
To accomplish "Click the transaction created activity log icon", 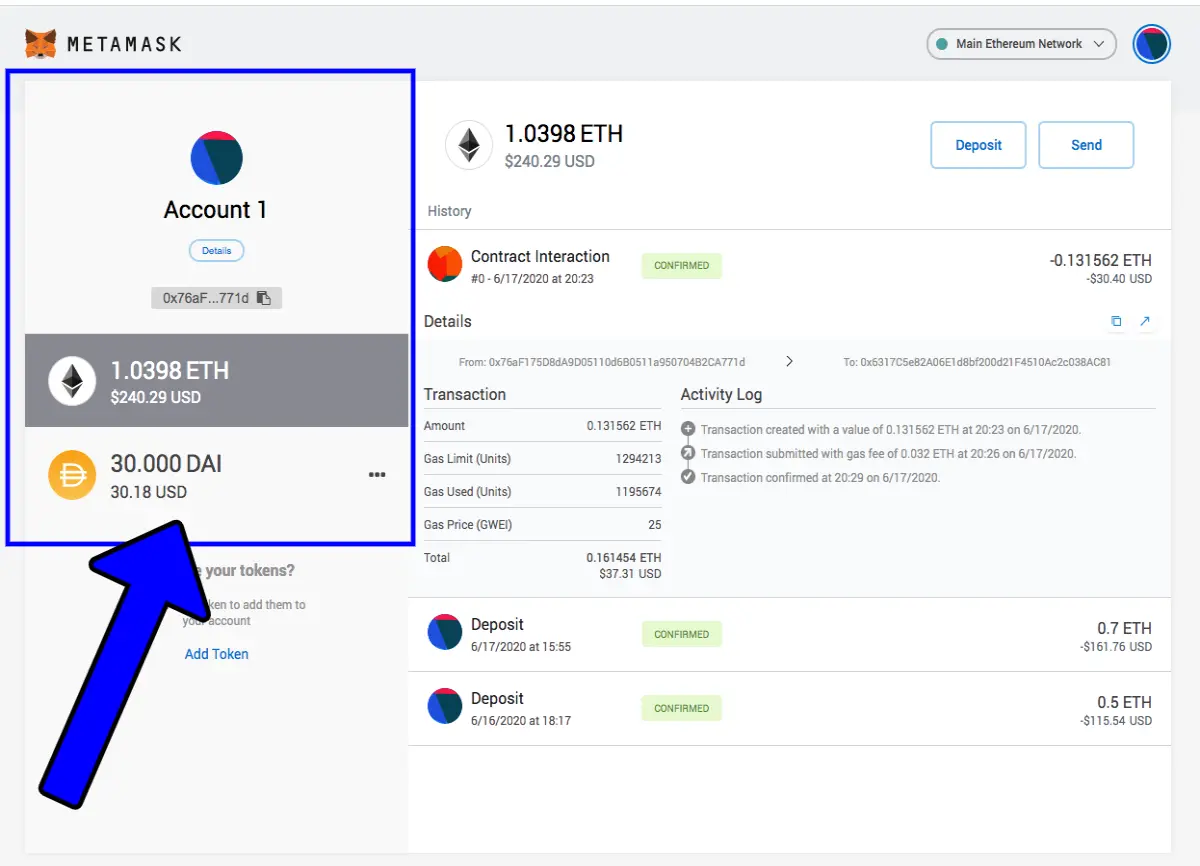I will [688, 429].
